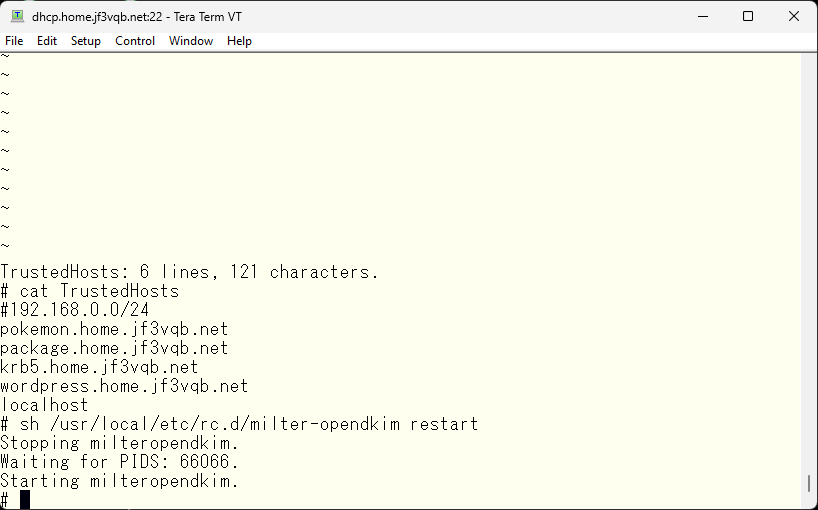Click the terminal cursor at the prompt
Image resolution: width=818 pixels, height=510 pixels.
[25, 500]
